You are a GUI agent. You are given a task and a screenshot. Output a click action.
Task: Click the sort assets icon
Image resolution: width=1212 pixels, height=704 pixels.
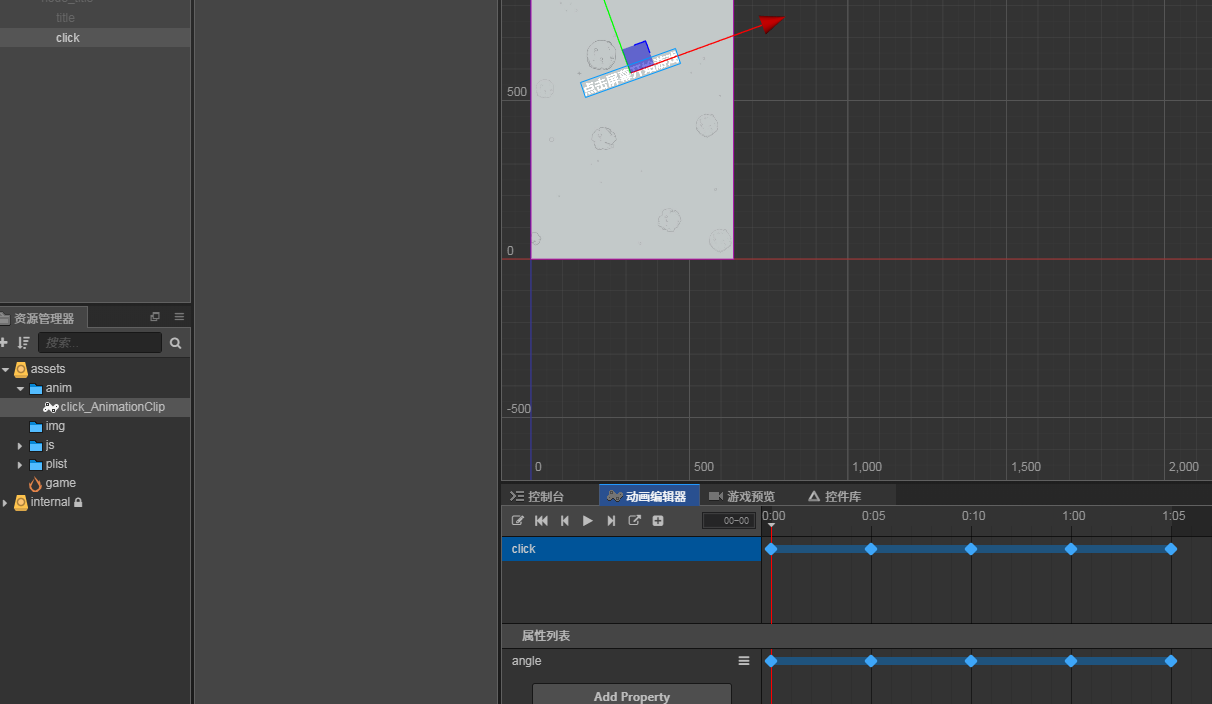(23, 343)
